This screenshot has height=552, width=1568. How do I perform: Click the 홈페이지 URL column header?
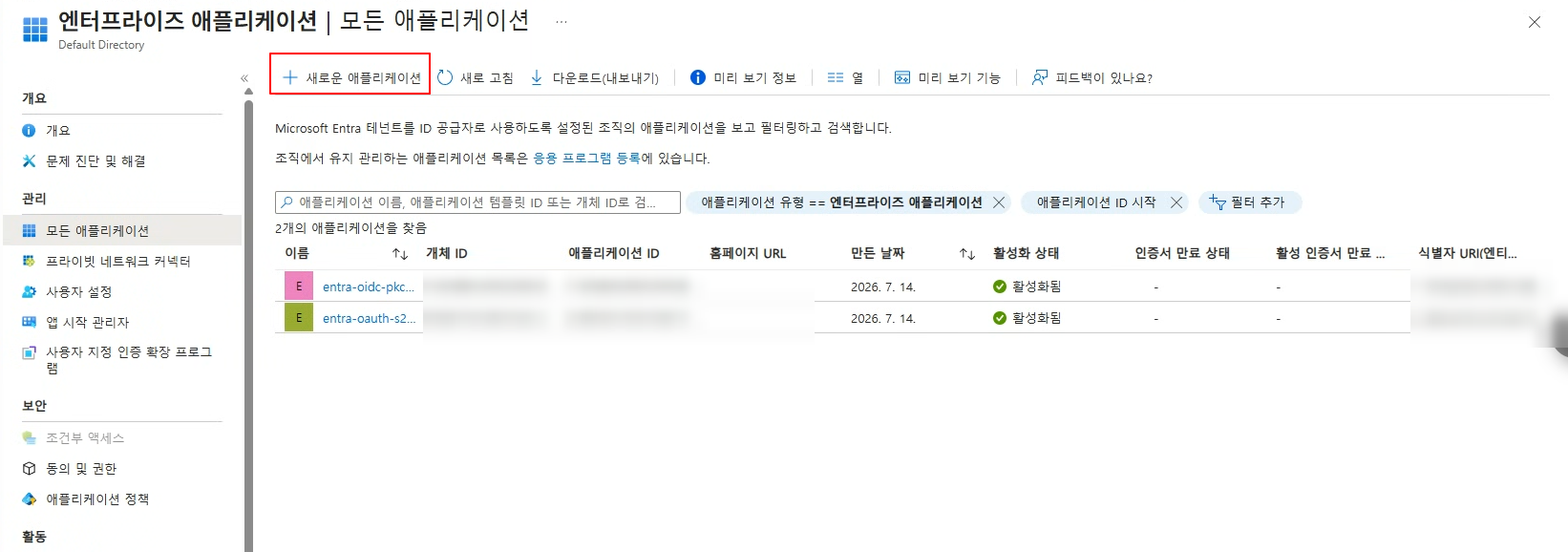coord(748,253)
